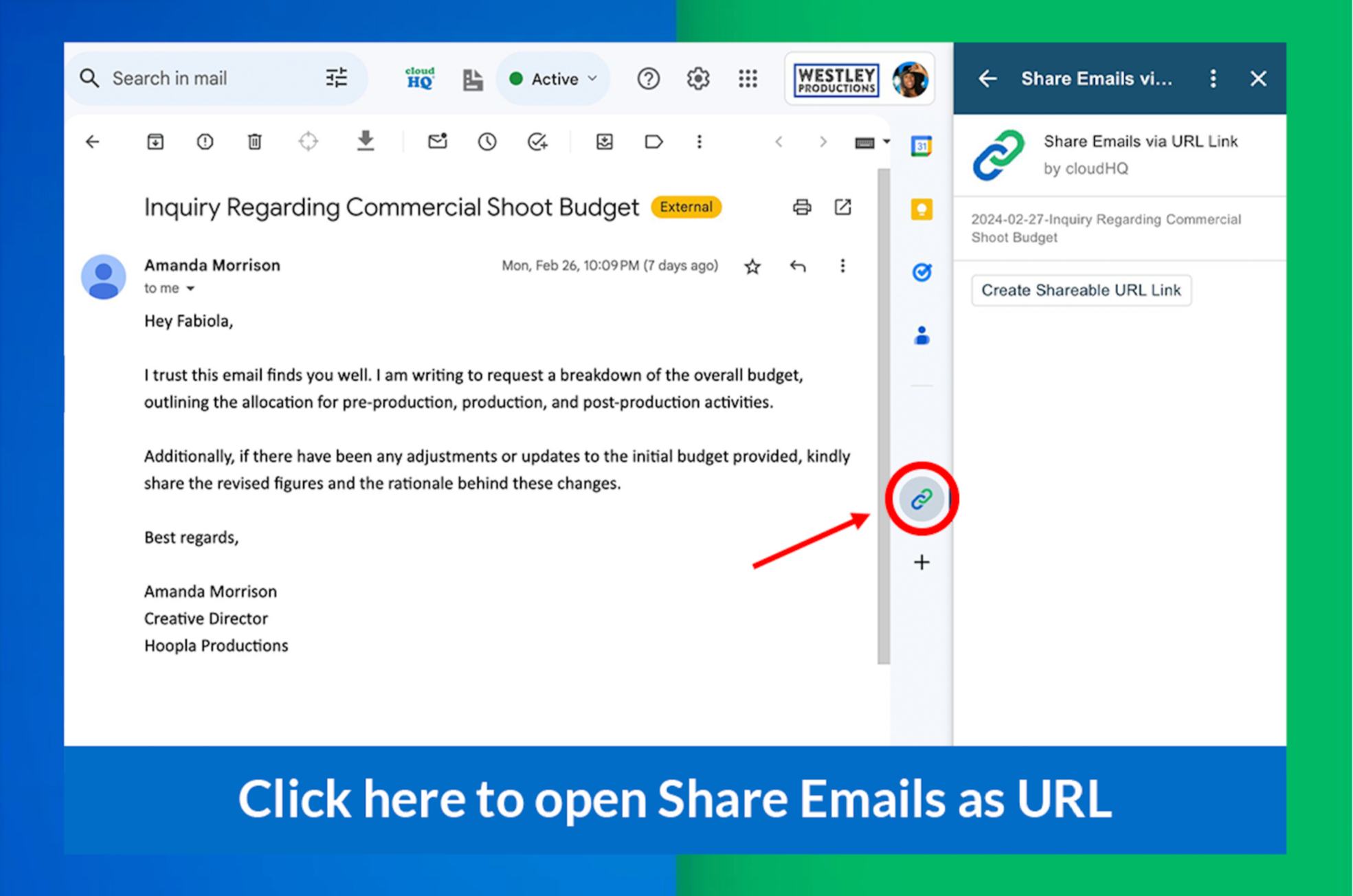
Task: Click the email vertical scrollbar
Action: 883,416
